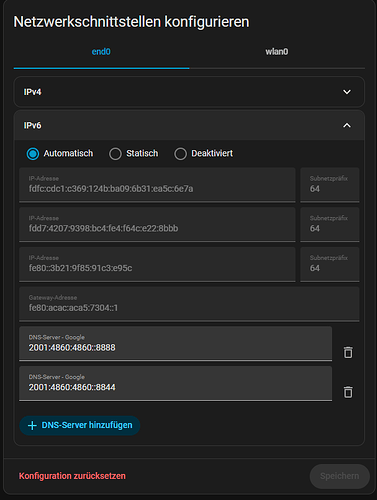
Task: Add a DNS server with DNS-Server hinzufügen
Action: click(80, 425)
